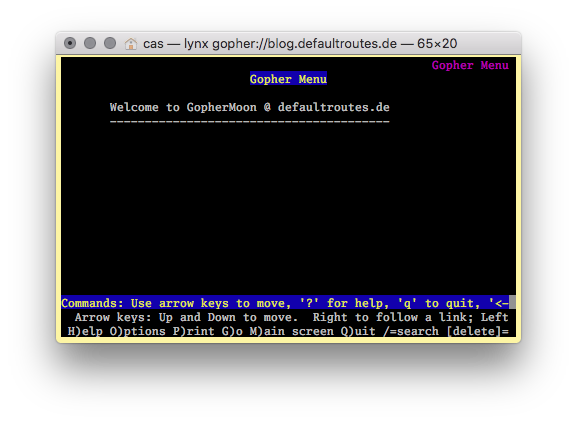Click 'Right to follow a link; Left' text

tap(410, 317)
